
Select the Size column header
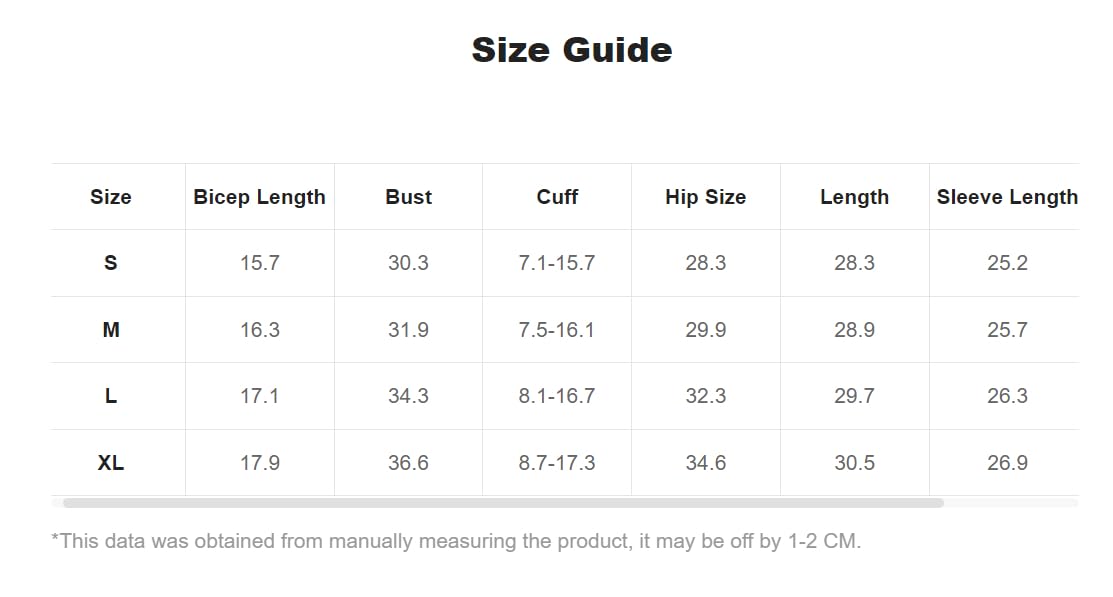[111, 197]
